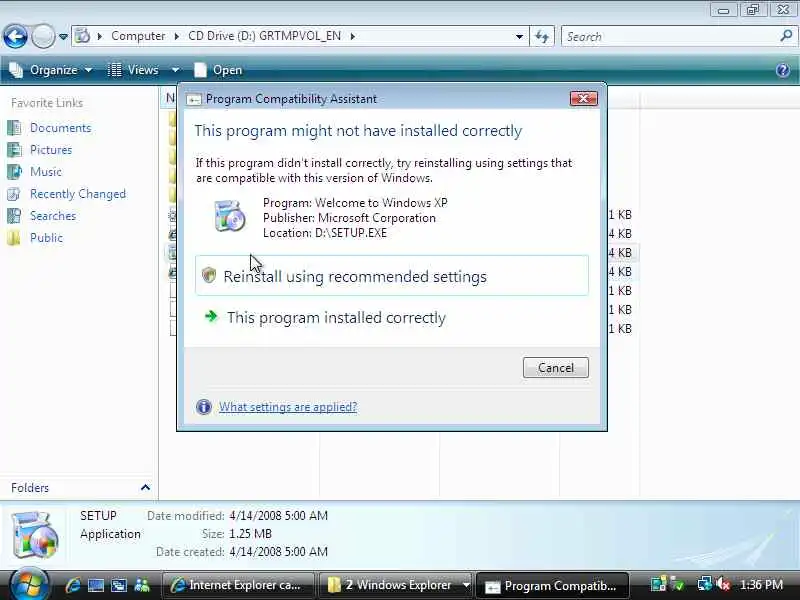The image size is (800, 600).
Task: Click the shield icon beside Reinstall
Action: (x=209, y=275)
